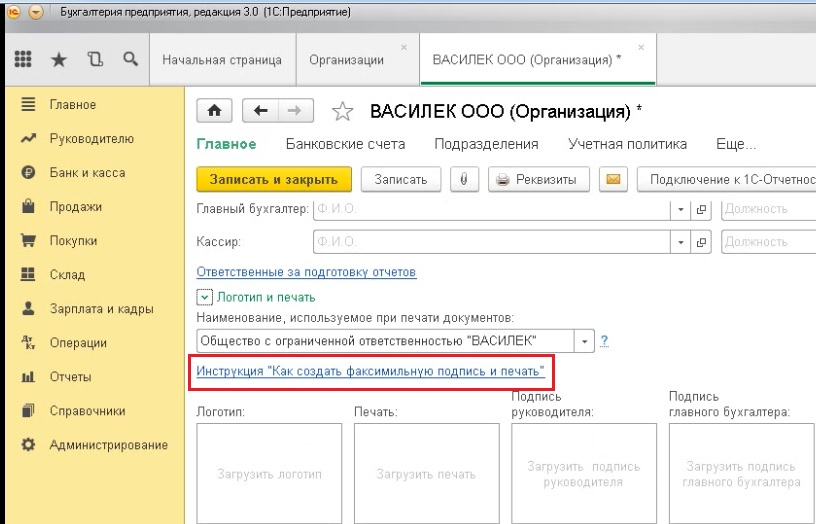Click the paperclip attachments button
Viewport: 816px width, 524px height.
464,180
